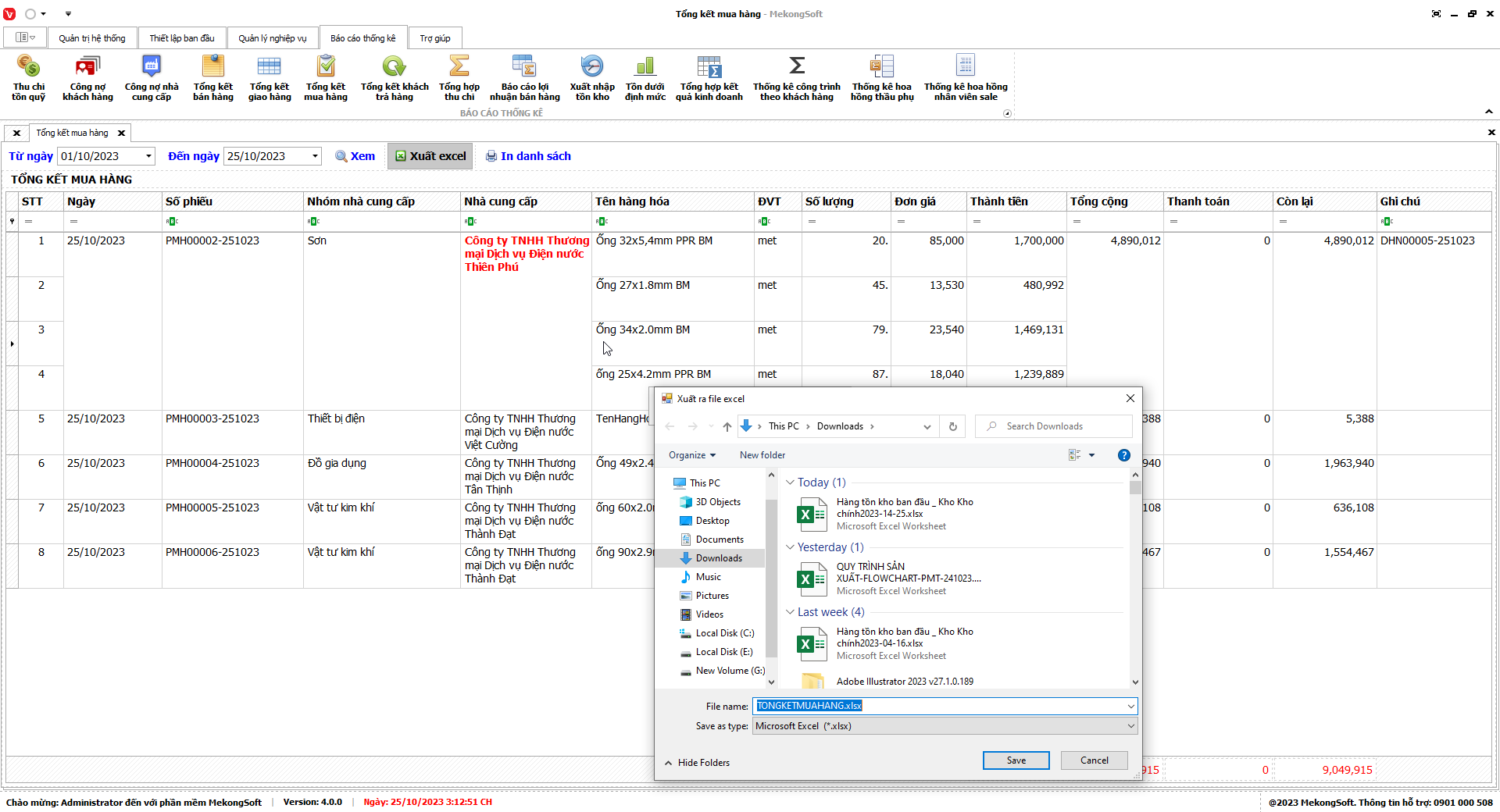Screen dimensions: 1500x812
Task: Open the Thu chi tồn quỹ report
Action: pos(28,78)
